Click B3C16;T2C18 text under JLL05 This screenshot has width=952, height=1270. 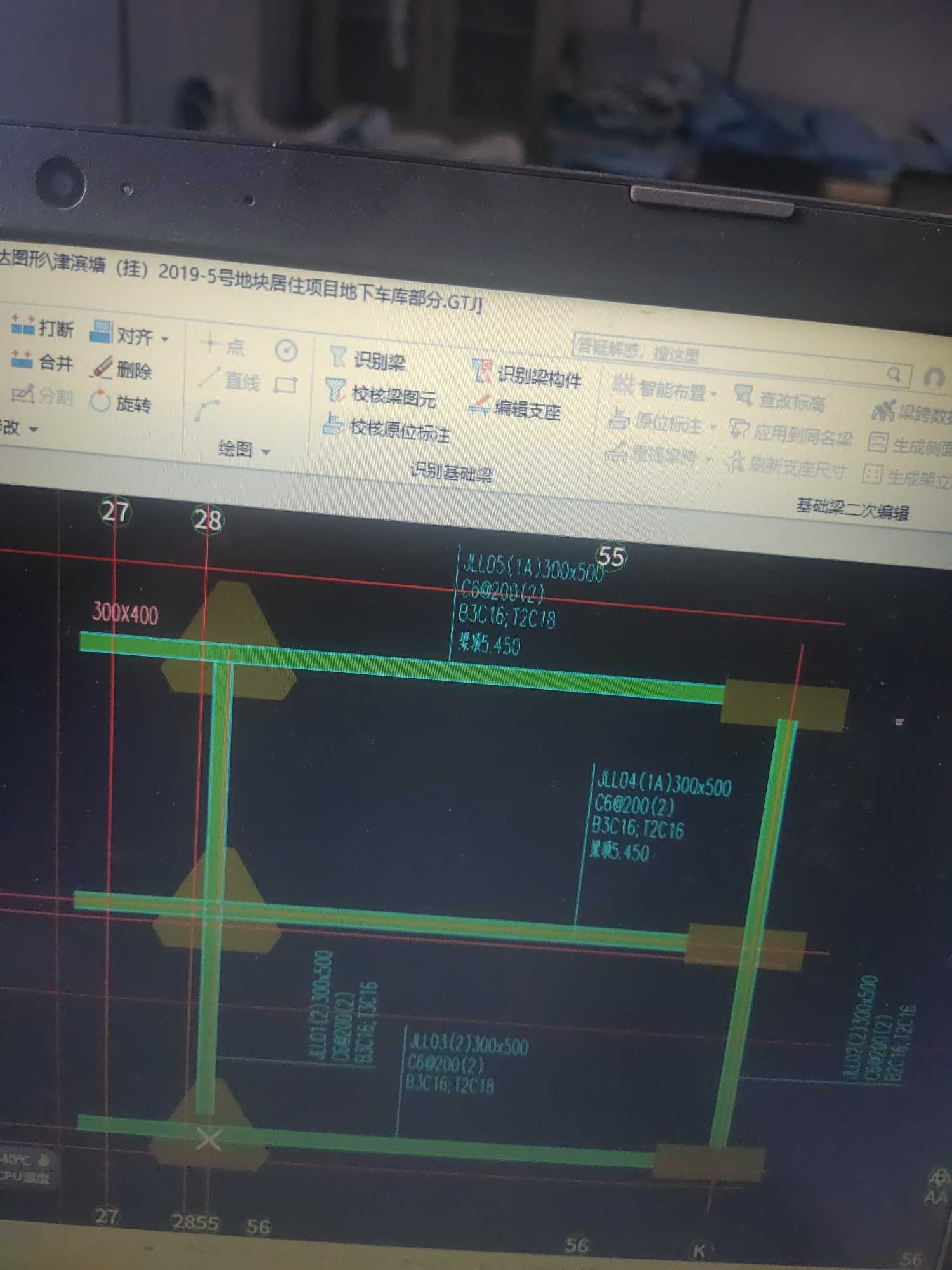(x=506, y=616)
